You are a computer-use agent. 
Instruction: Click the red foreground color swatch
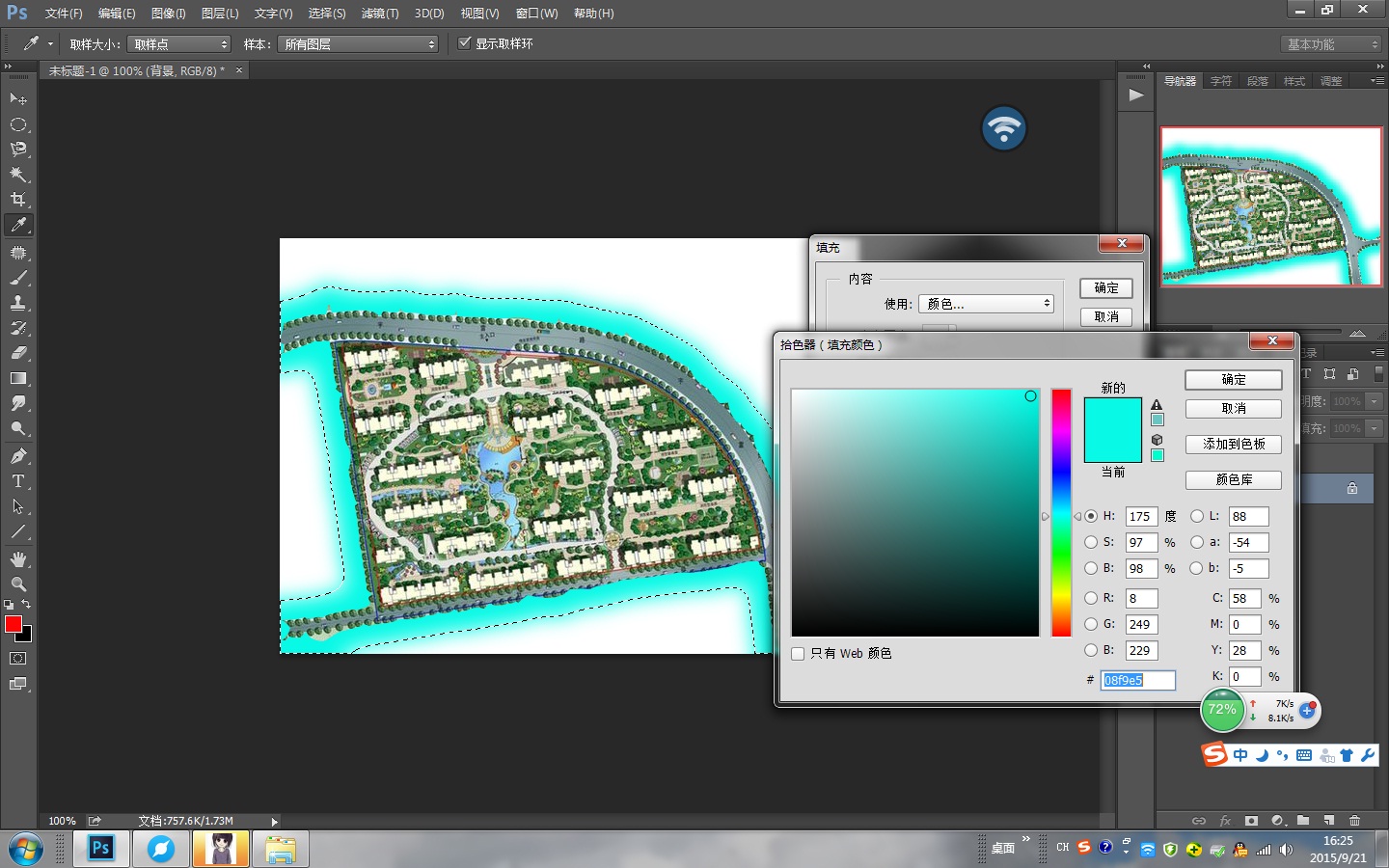[x=13, y=624]
